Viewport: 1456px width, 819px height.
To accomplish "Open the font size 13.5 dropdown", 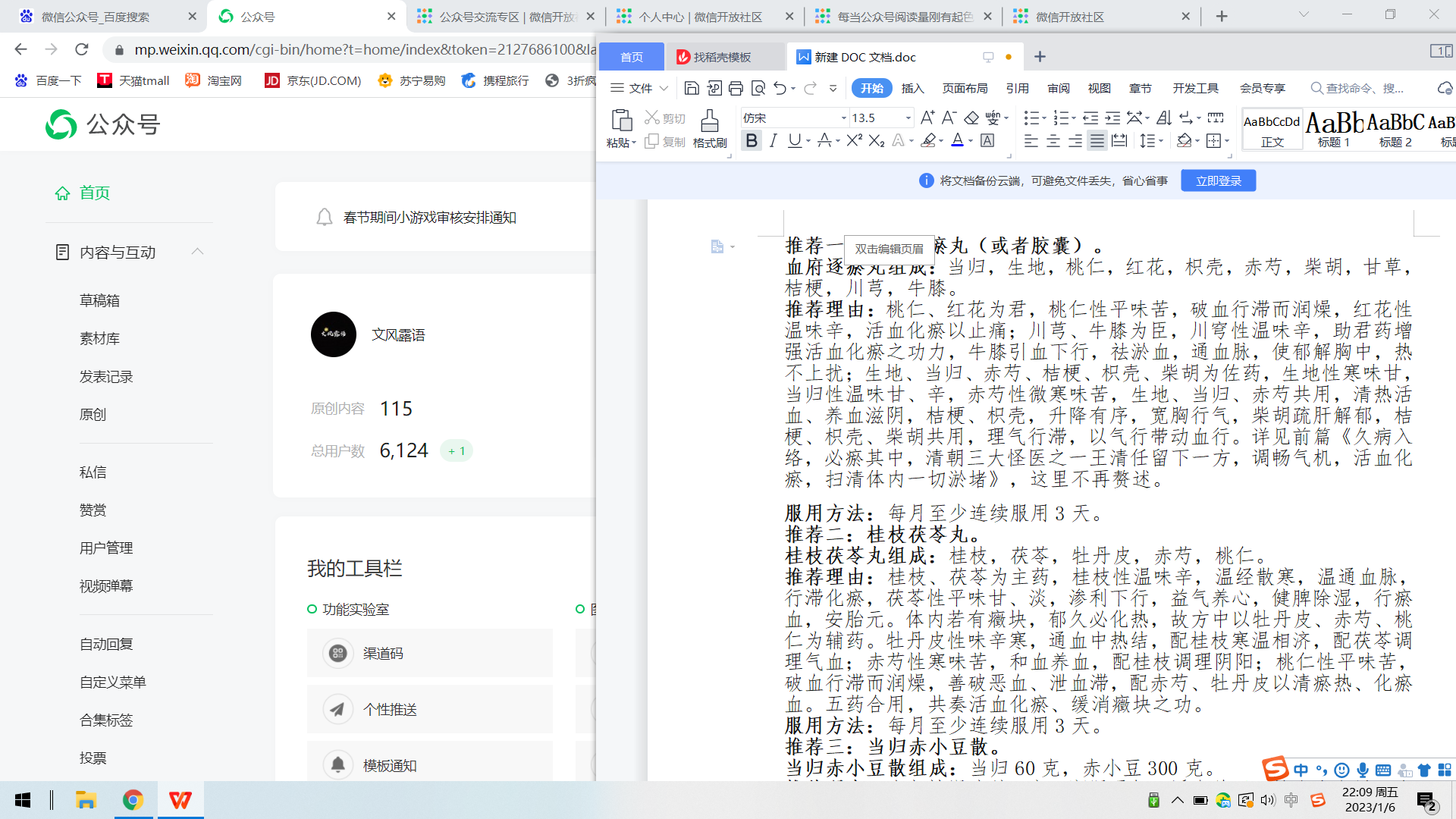I will pyautogui.click(x=908, y=118).
